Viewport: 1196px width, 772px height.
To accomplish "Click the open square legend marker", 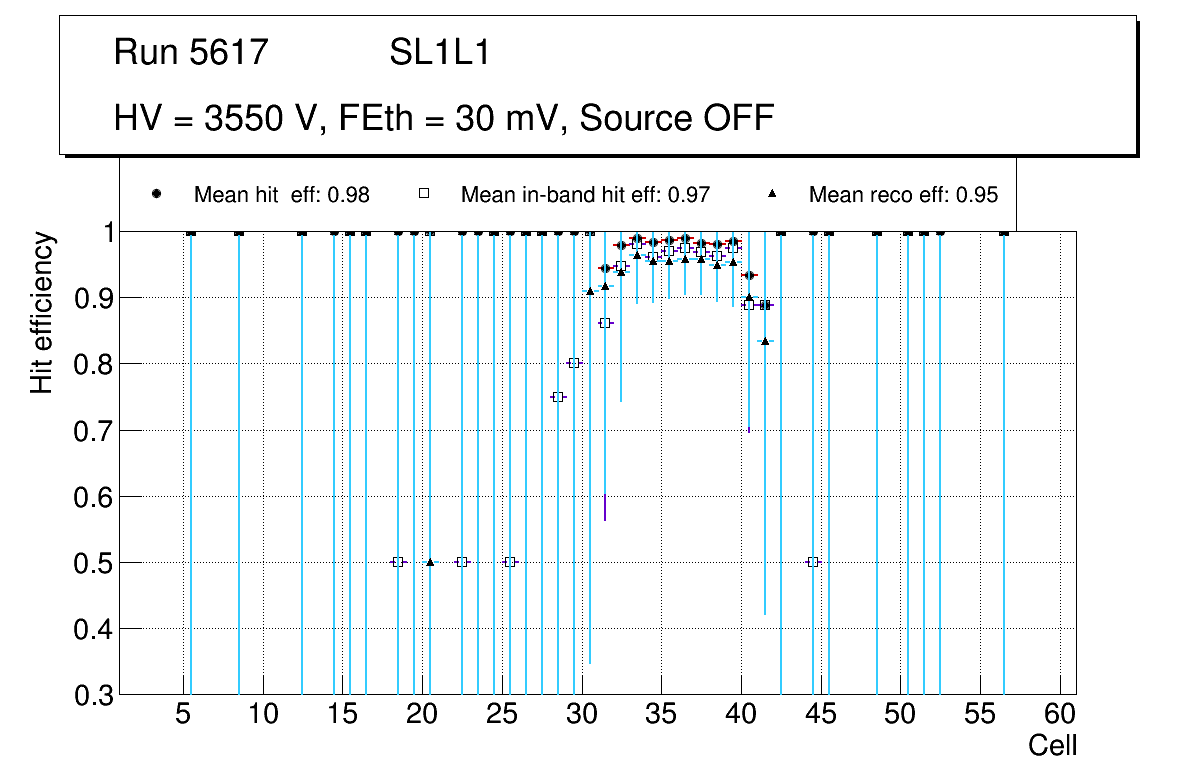I will [x=423, y=195].
